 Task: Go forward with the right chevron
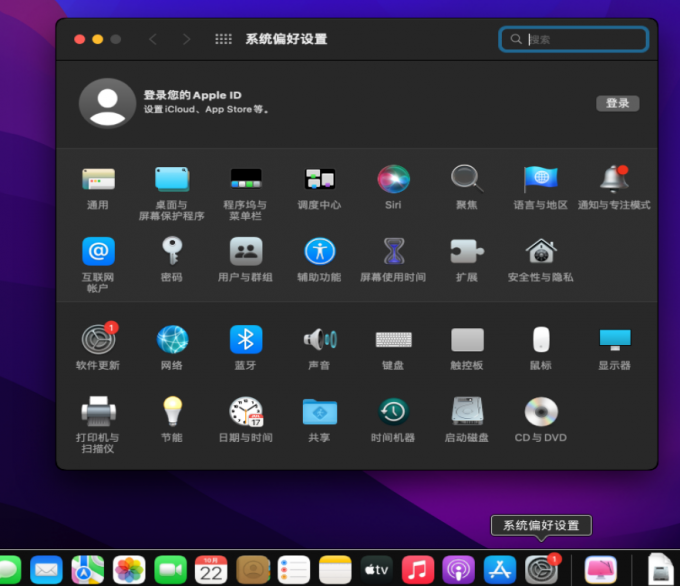tap(186, 39)
